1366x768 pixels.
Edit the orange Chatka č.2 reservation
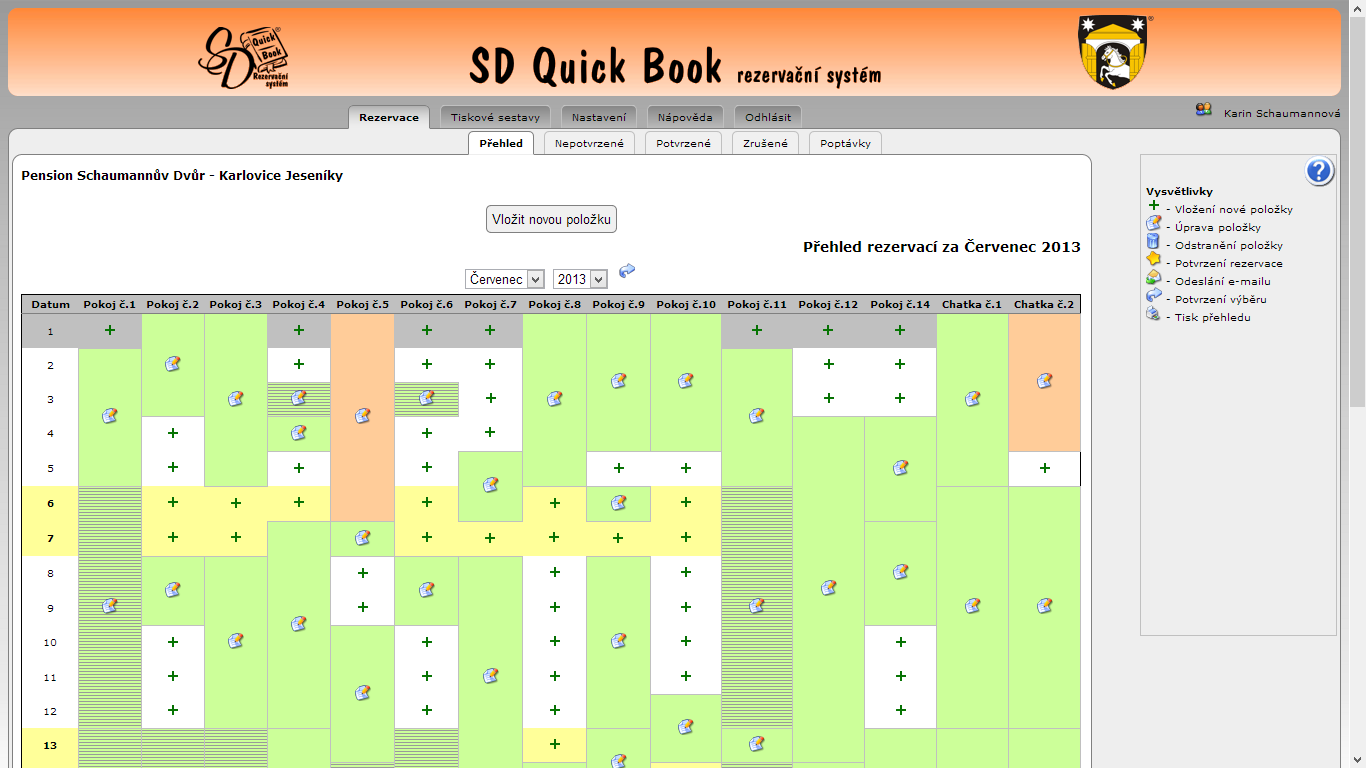pos(1045,381)
